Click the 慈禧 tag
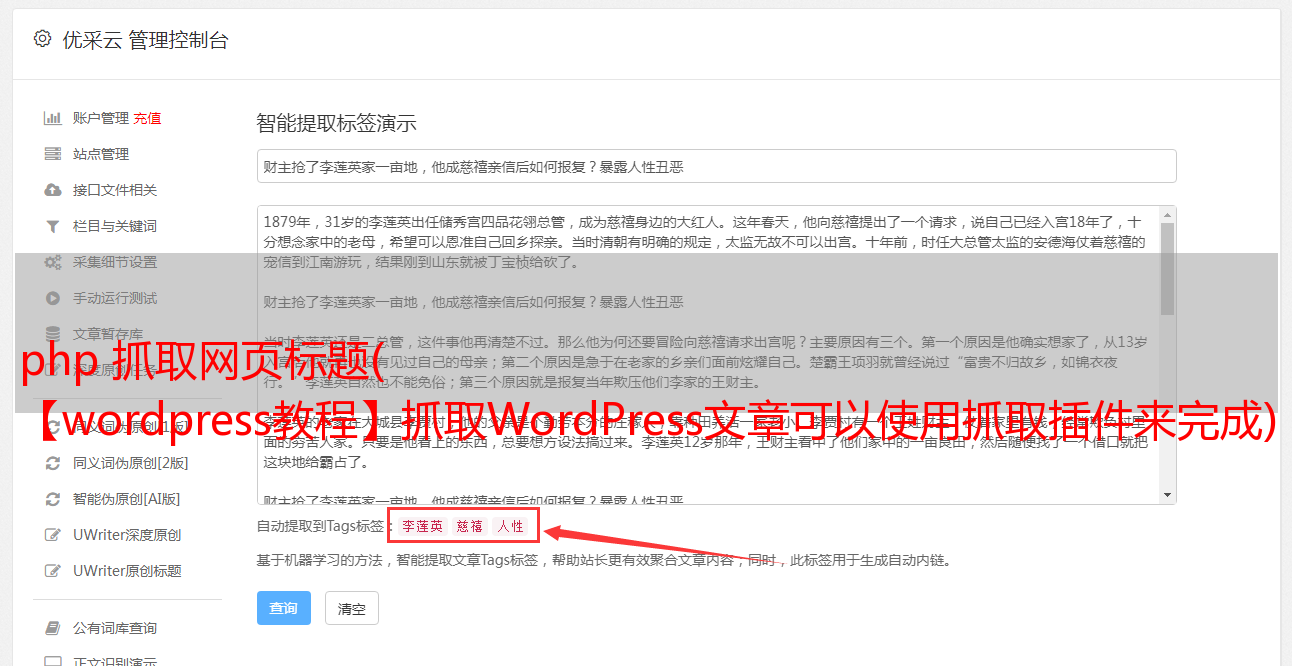Screen dimensions: 1292x666 coord(470,526)
